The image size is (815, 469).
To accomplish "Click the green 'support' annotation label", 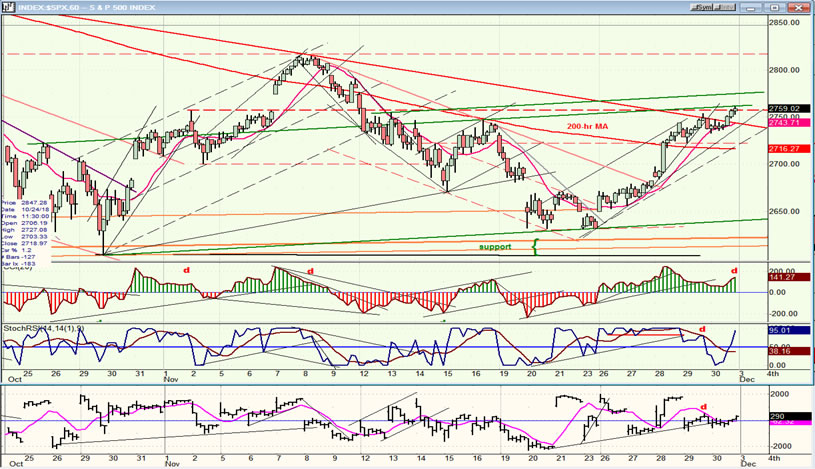I will (x=495, y=247).
